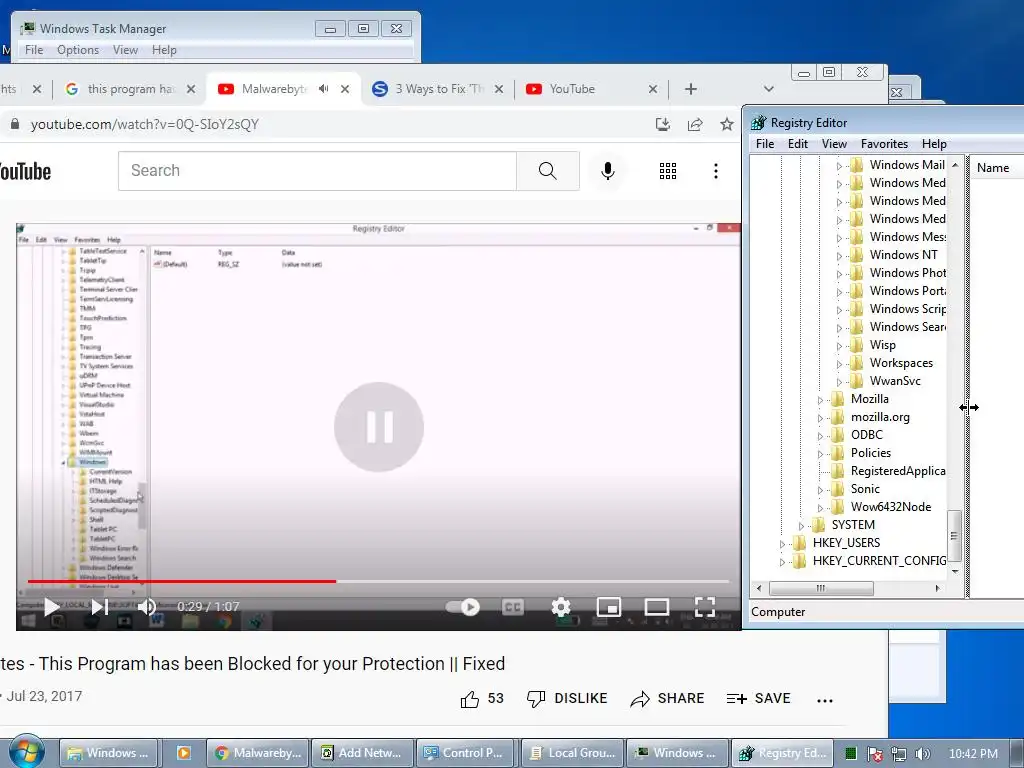Expand the SYSTEM registry key
The width and height of the screenshot is (1024, 768).
tap(801, 526)
